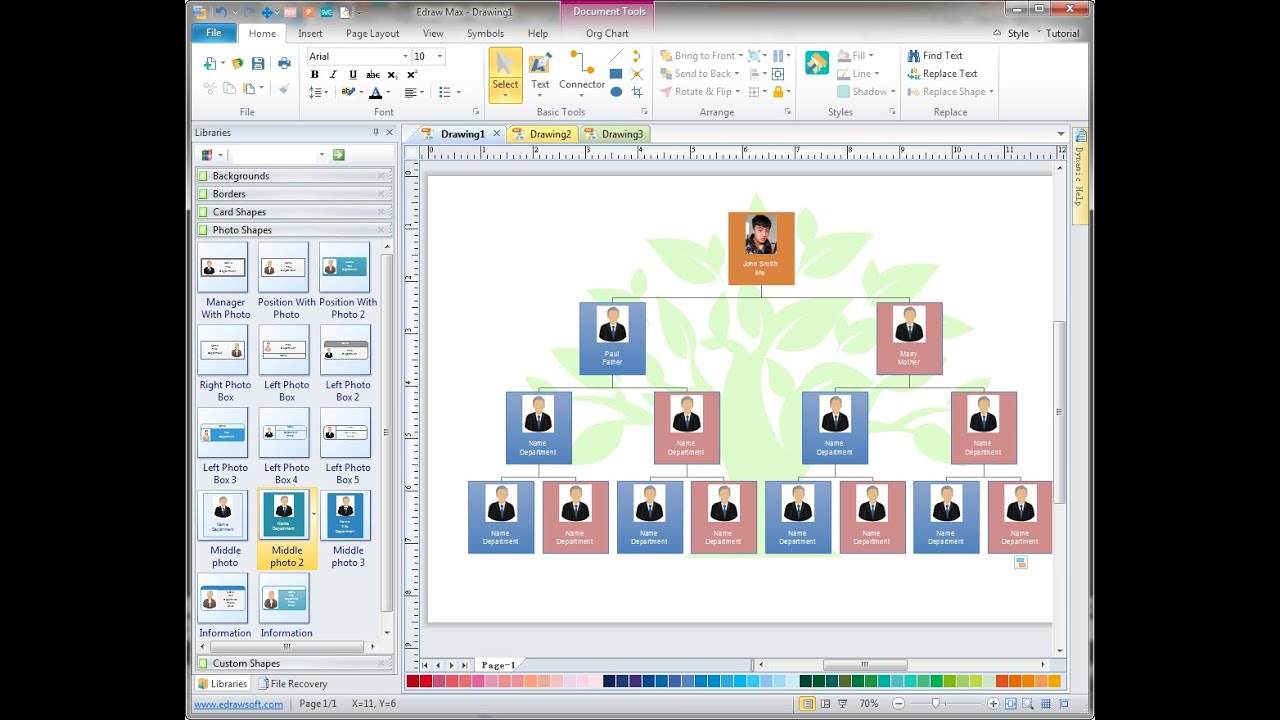Open the font size dropdown
The image size is (1280, 720).
click(440, 57)
